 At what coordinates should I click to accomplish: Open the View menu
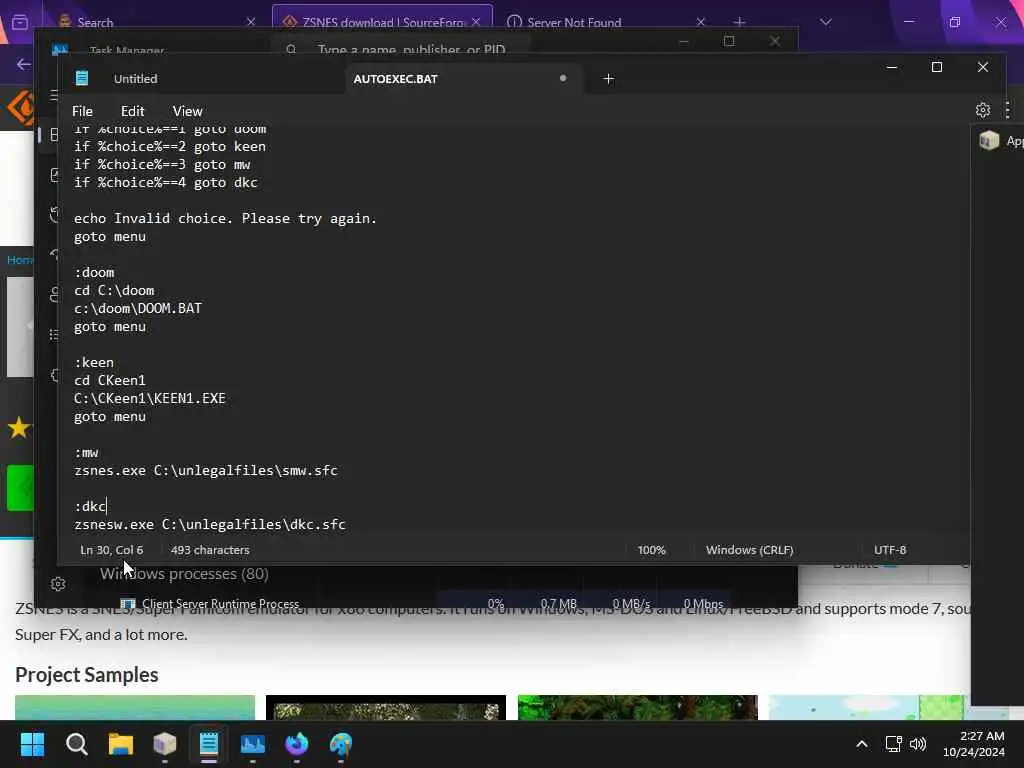(x=187, y=111)
